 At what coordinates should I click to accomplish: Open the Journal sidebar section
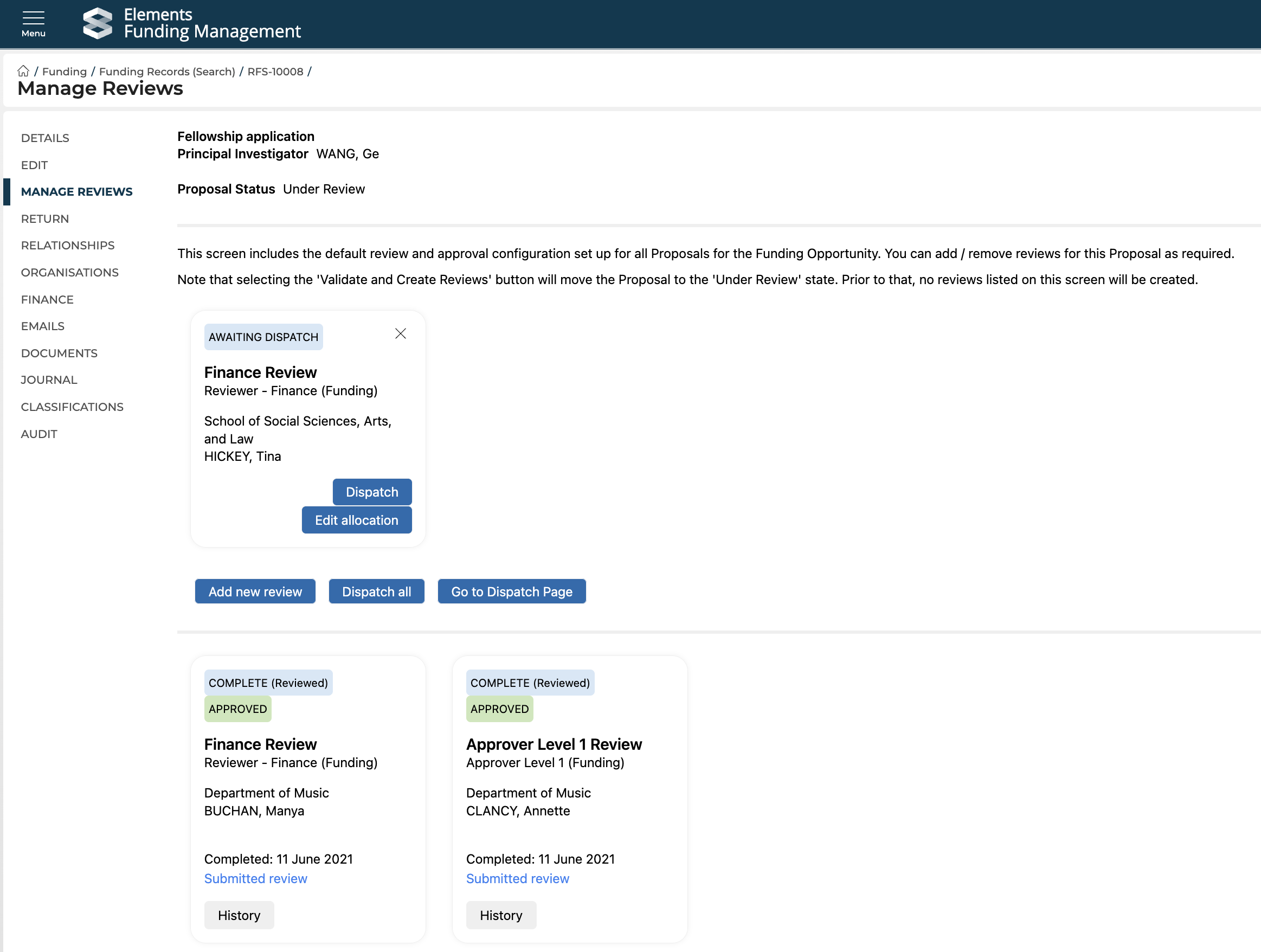(x=49, y=379)
